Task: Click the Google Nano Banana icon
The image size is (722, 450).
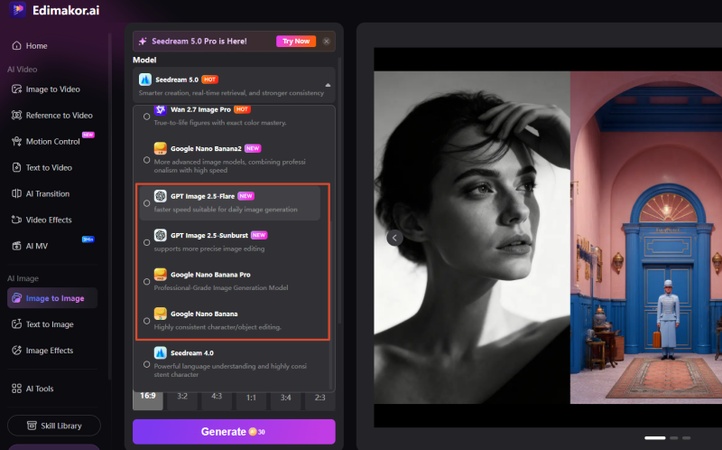Action: click(160, 314)
